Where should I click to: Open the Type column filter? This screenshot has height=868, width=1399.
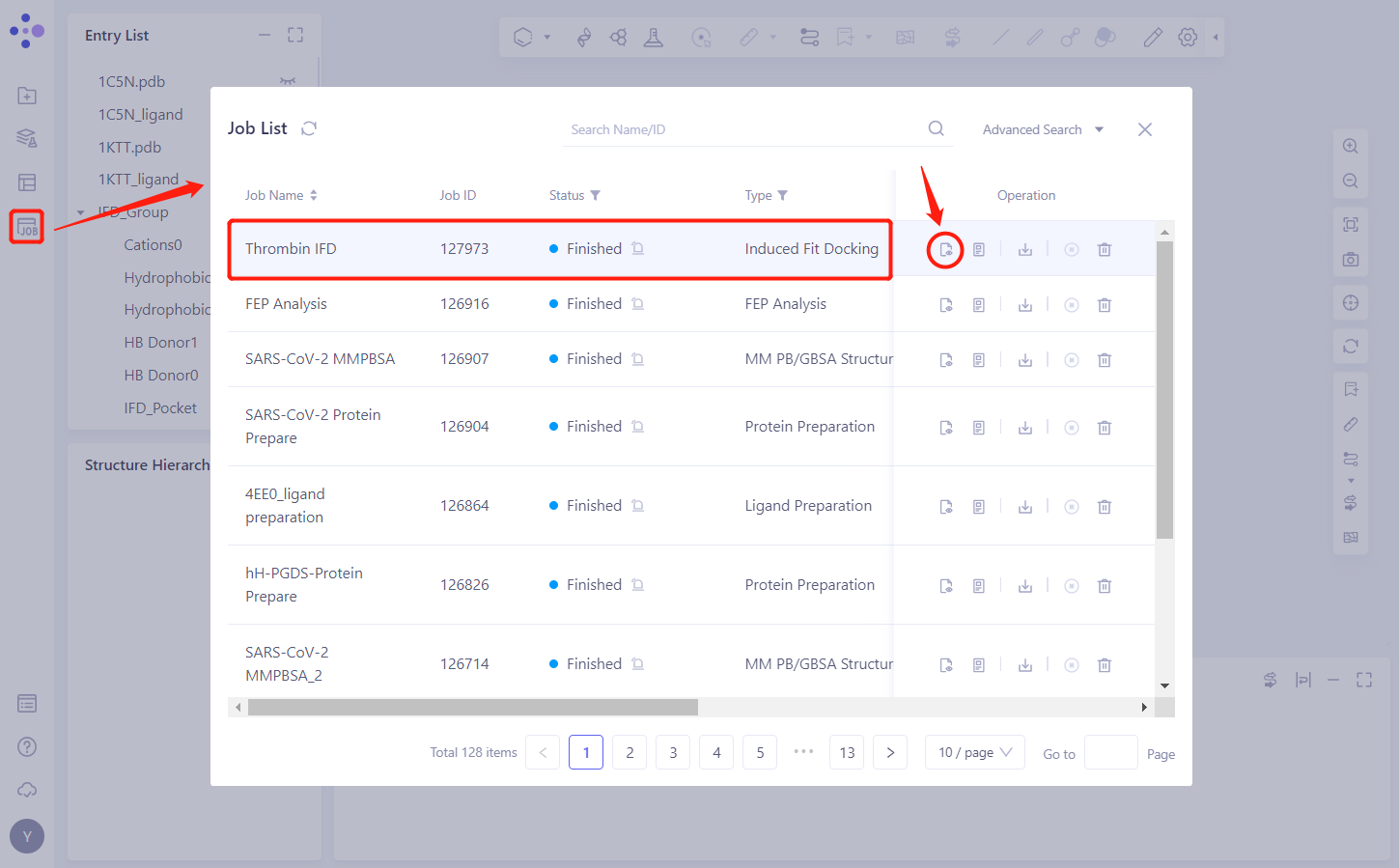783,195
